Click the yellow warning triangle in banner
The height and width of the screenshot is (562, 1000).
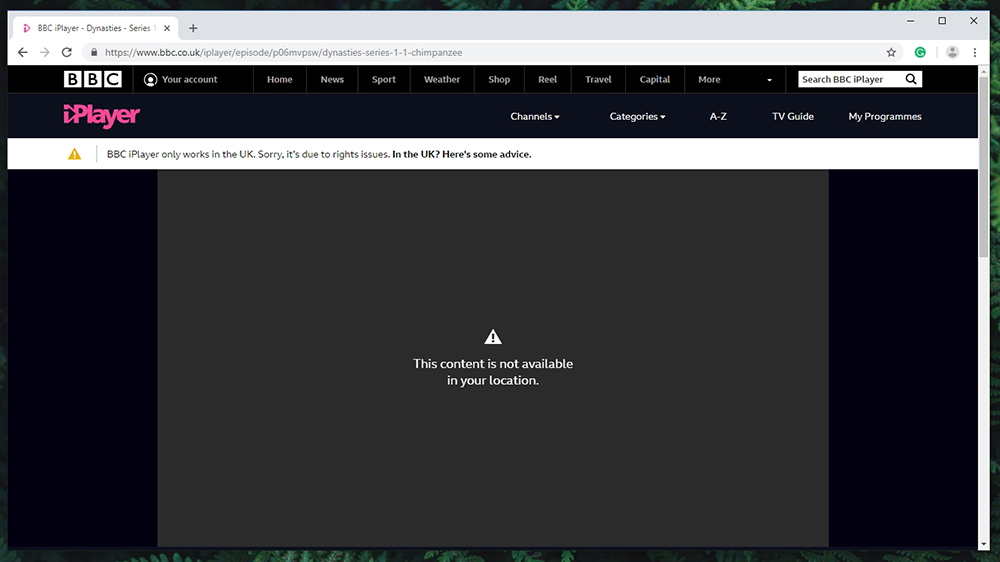pos(75,154)
